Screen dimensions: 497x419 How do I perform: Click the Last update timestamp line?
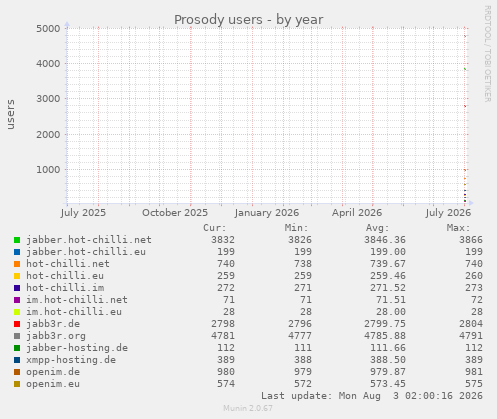coord(372,396)
